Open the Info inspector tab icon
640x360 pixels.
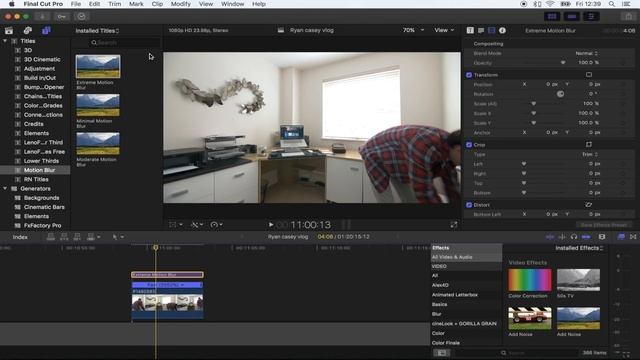point(502,30)
